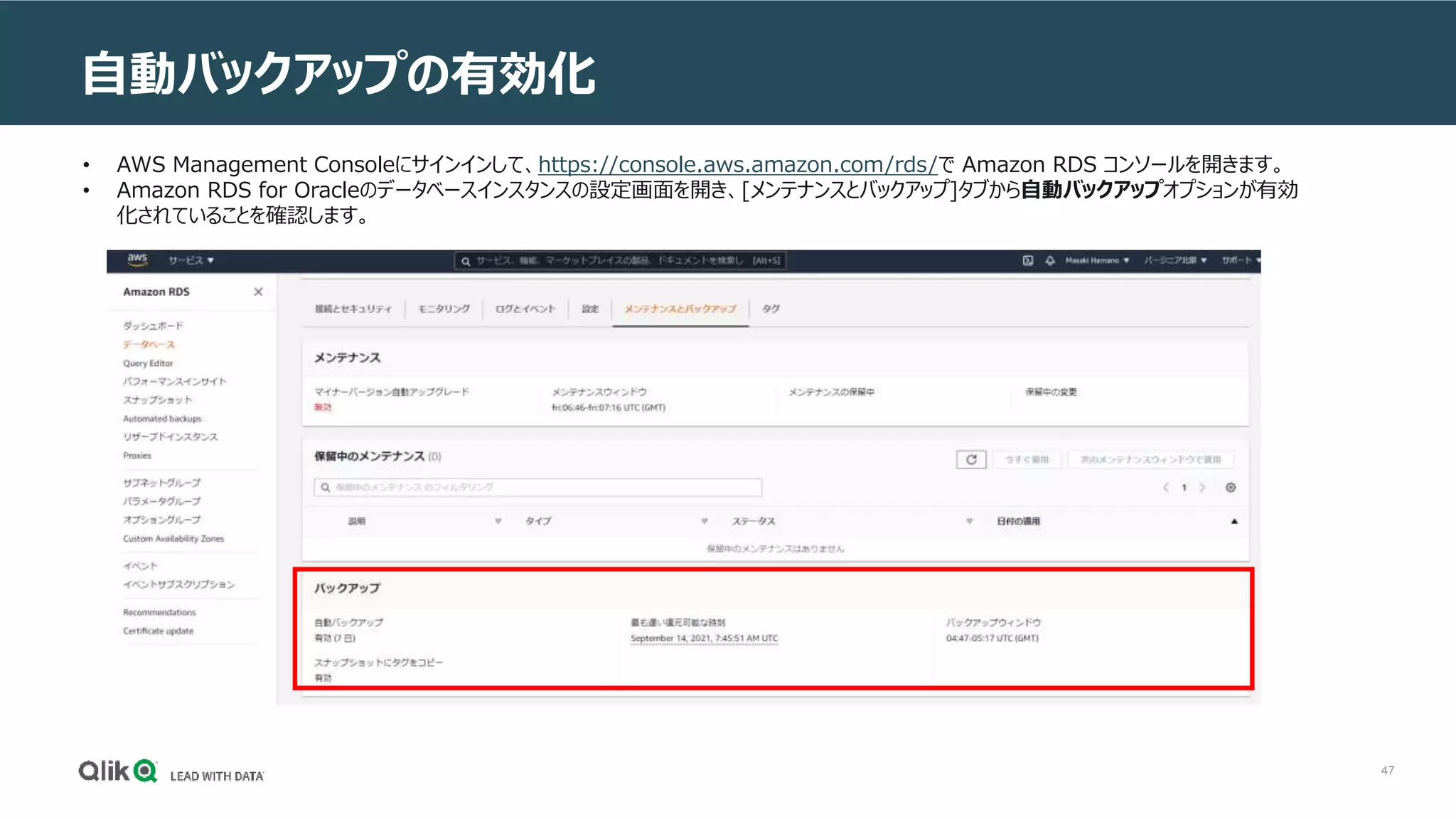
Task: Open イベントサブスクリプション in the sidebar
Action: pos(178,584)
